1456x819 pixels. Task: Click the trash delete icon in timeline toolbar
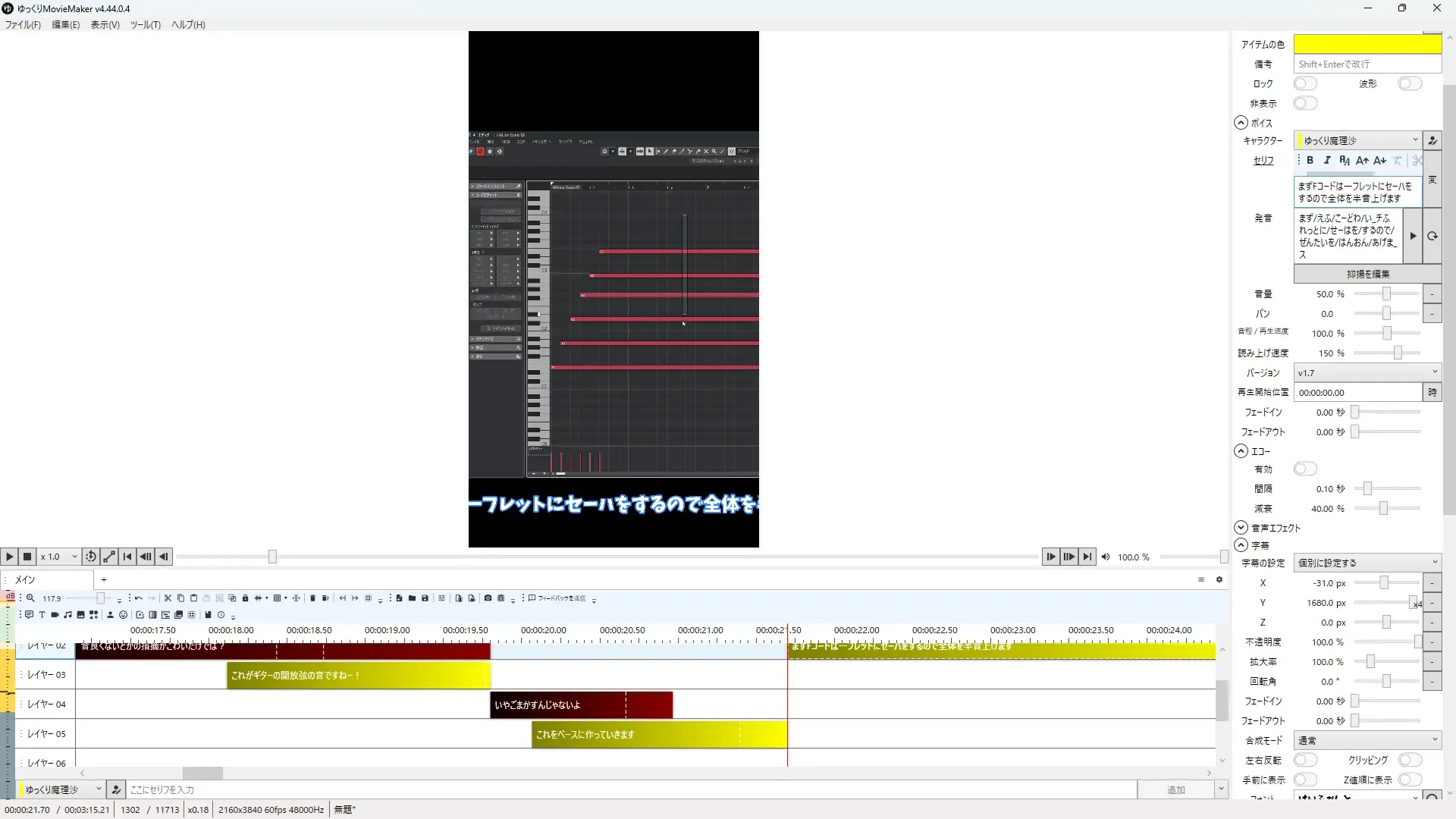pos(312,598)
